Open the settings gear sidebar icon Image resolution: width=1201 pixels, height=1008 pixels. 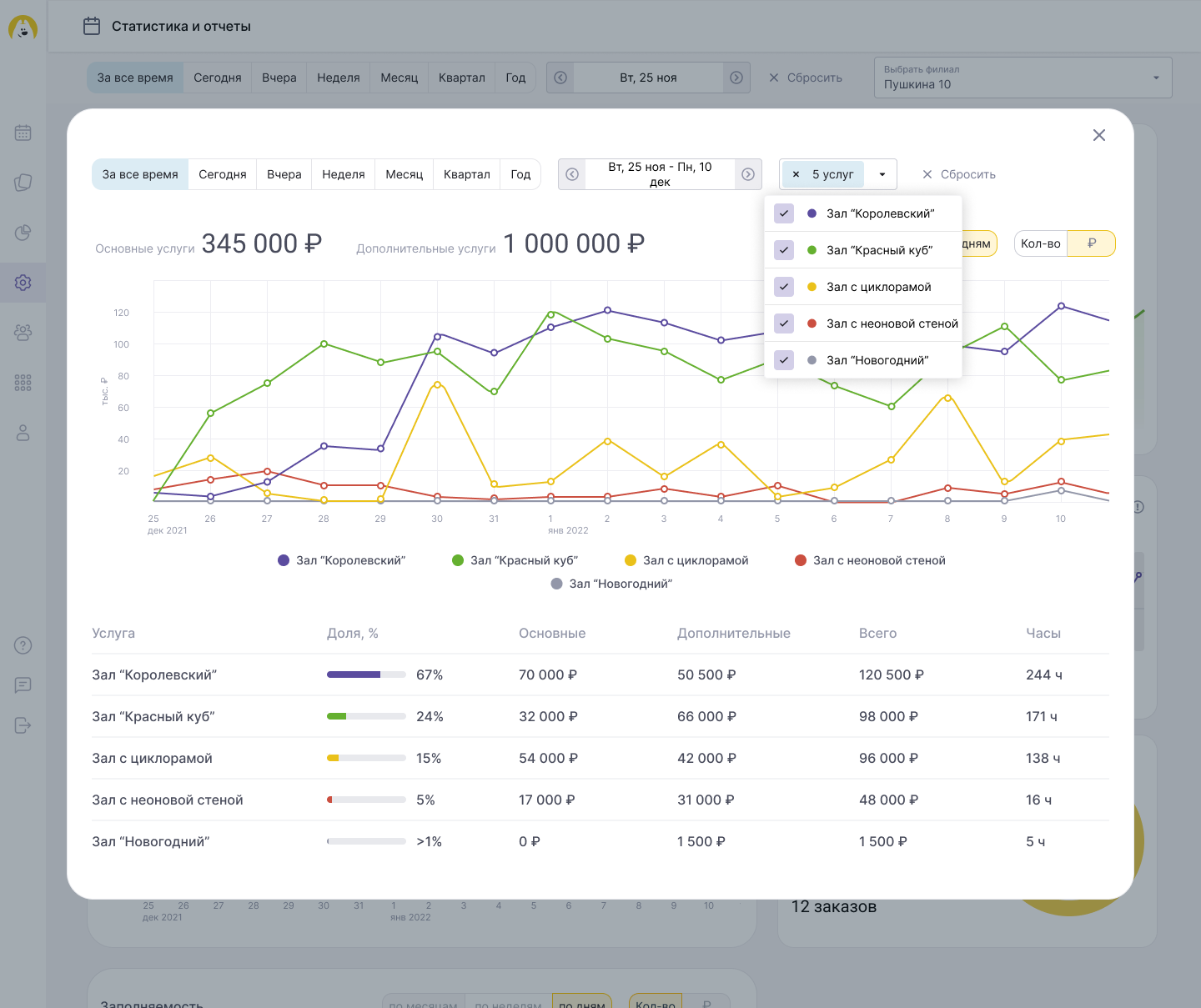click(23, 283)
